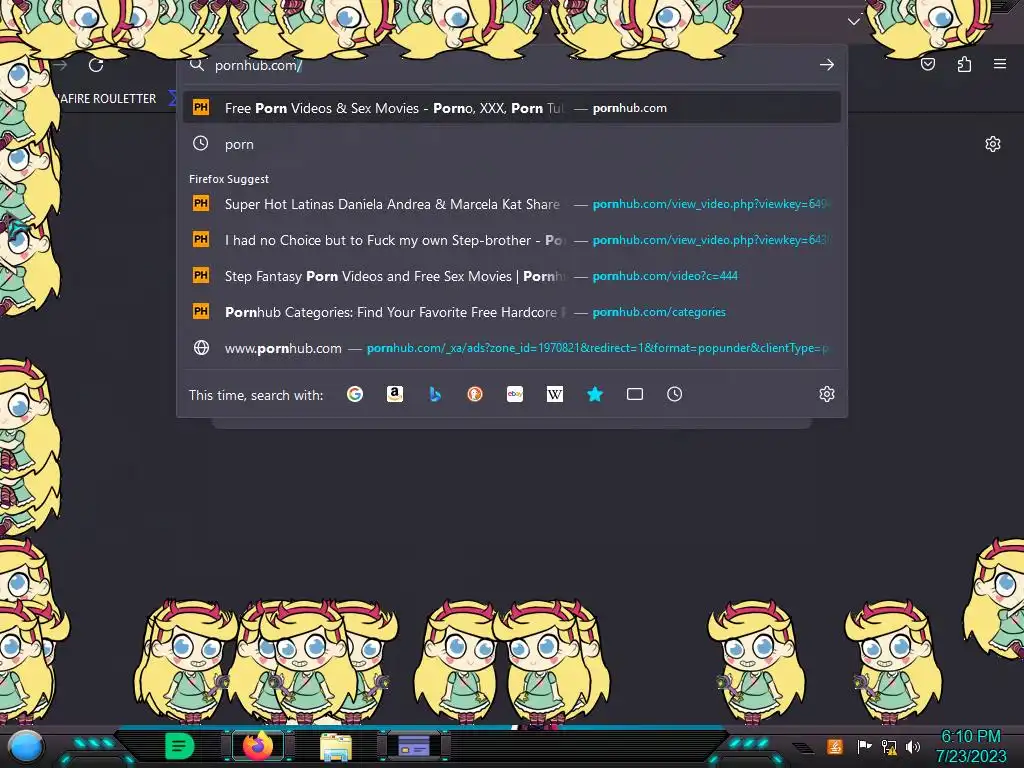Open the Firefox hamburger menu
Image resolution: width=1024 pixels, height=768 pixels.
point(1000,64)
